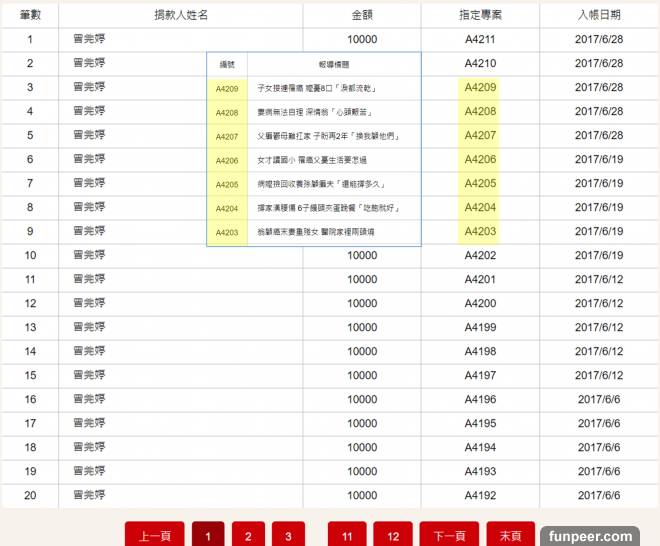Click highlighted A4205 in the 指定專案 column
Viewport: 660px width, 546px height.
(x=480, y=184)
